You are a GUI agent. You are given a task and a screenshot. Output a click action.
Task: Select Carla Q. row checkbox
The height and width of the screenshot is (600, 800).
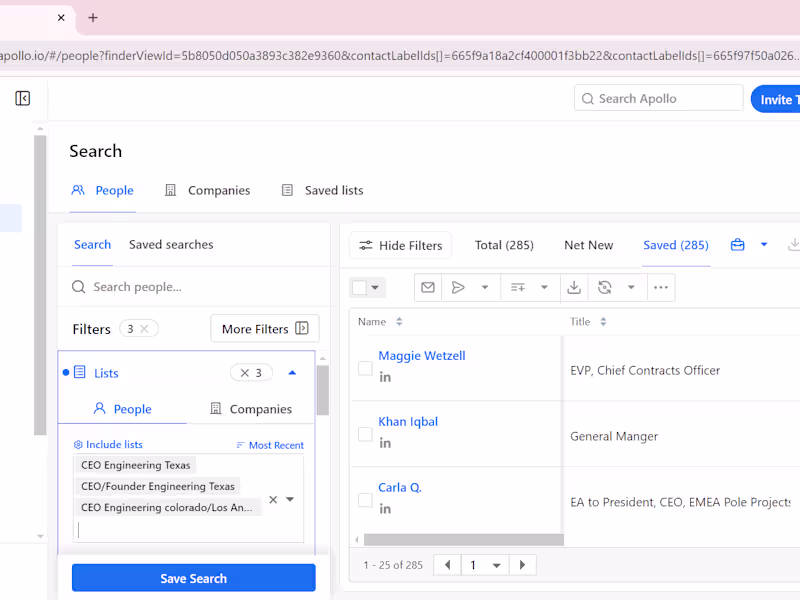click(x=365, y=500)
